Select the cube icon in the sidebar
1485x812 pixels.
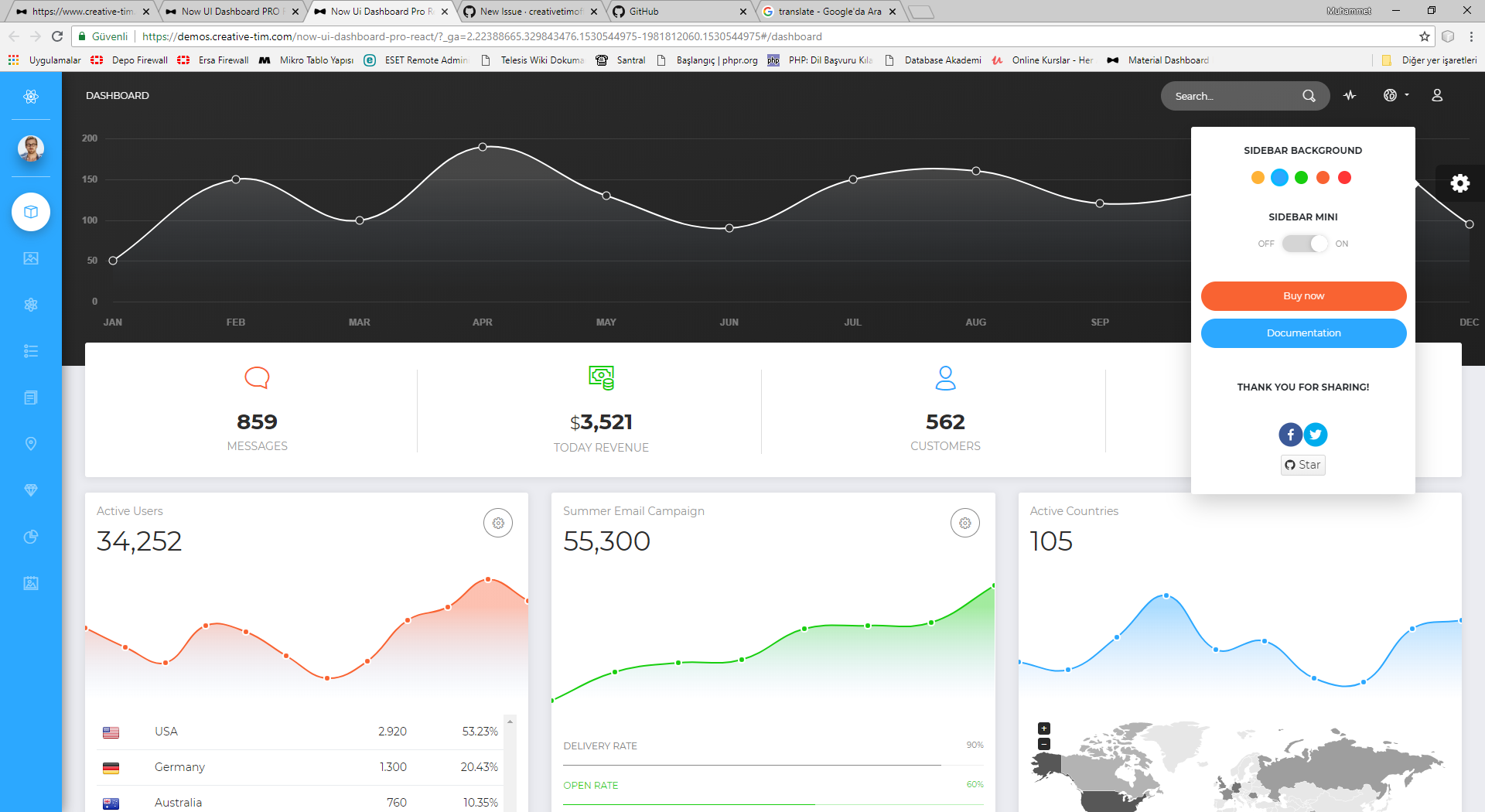[x=31, y=211]
